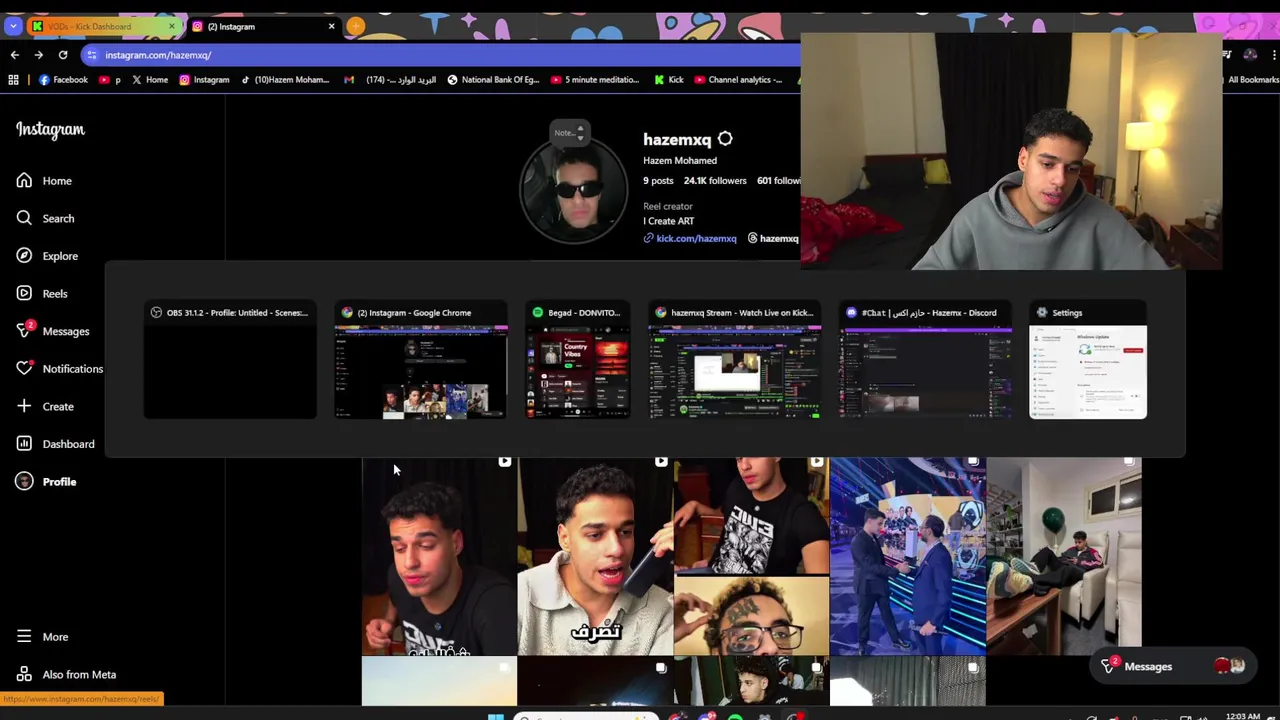Open the All Bookmarks folder
Image resolution: width=1280 pixels, height=720 pixels.
1246,80
